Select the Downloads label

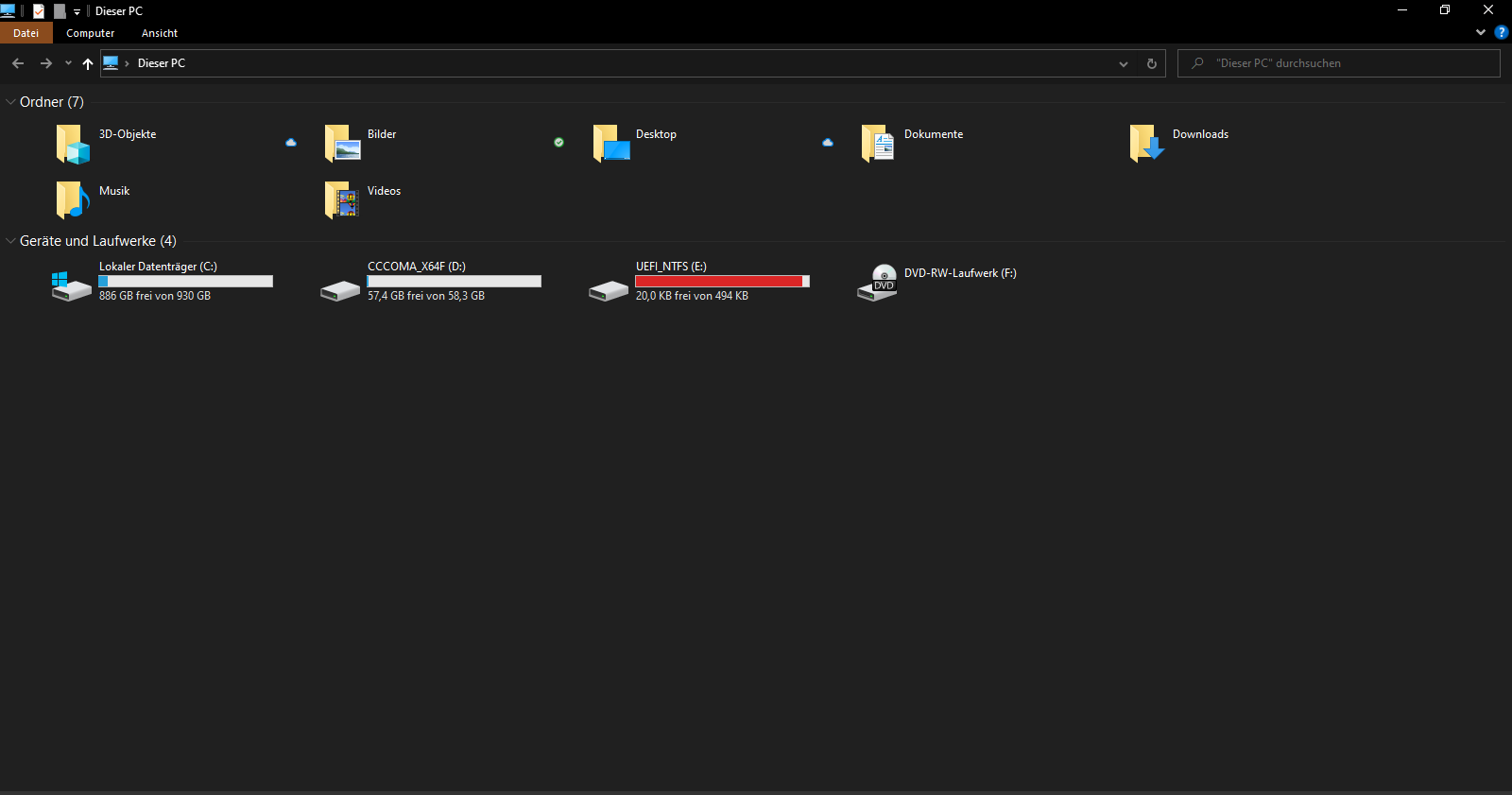(1200, 134)
